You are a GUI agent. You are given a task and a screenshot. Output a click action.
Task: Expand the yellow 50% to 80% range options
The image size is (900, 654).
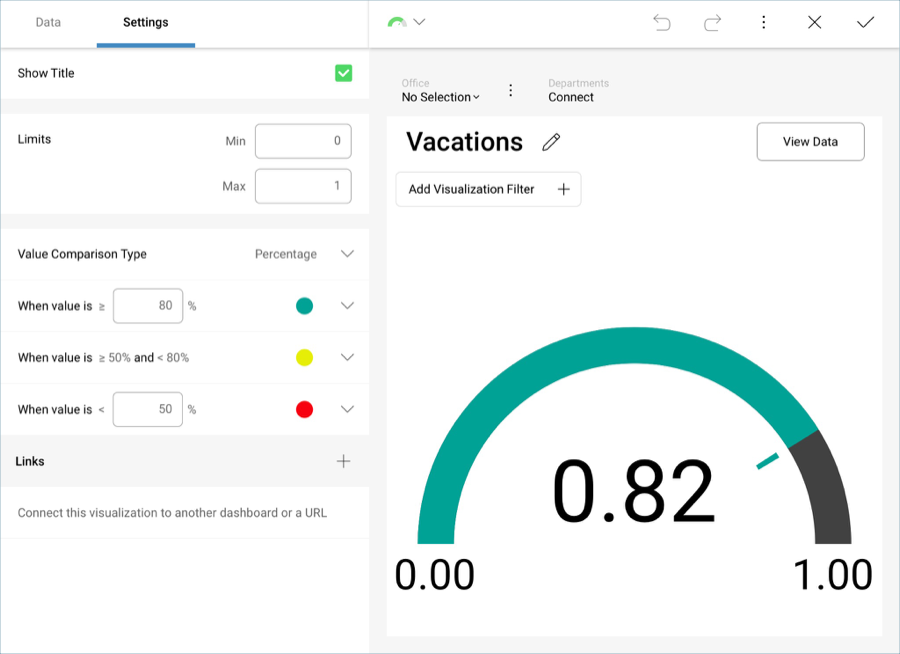347,357
